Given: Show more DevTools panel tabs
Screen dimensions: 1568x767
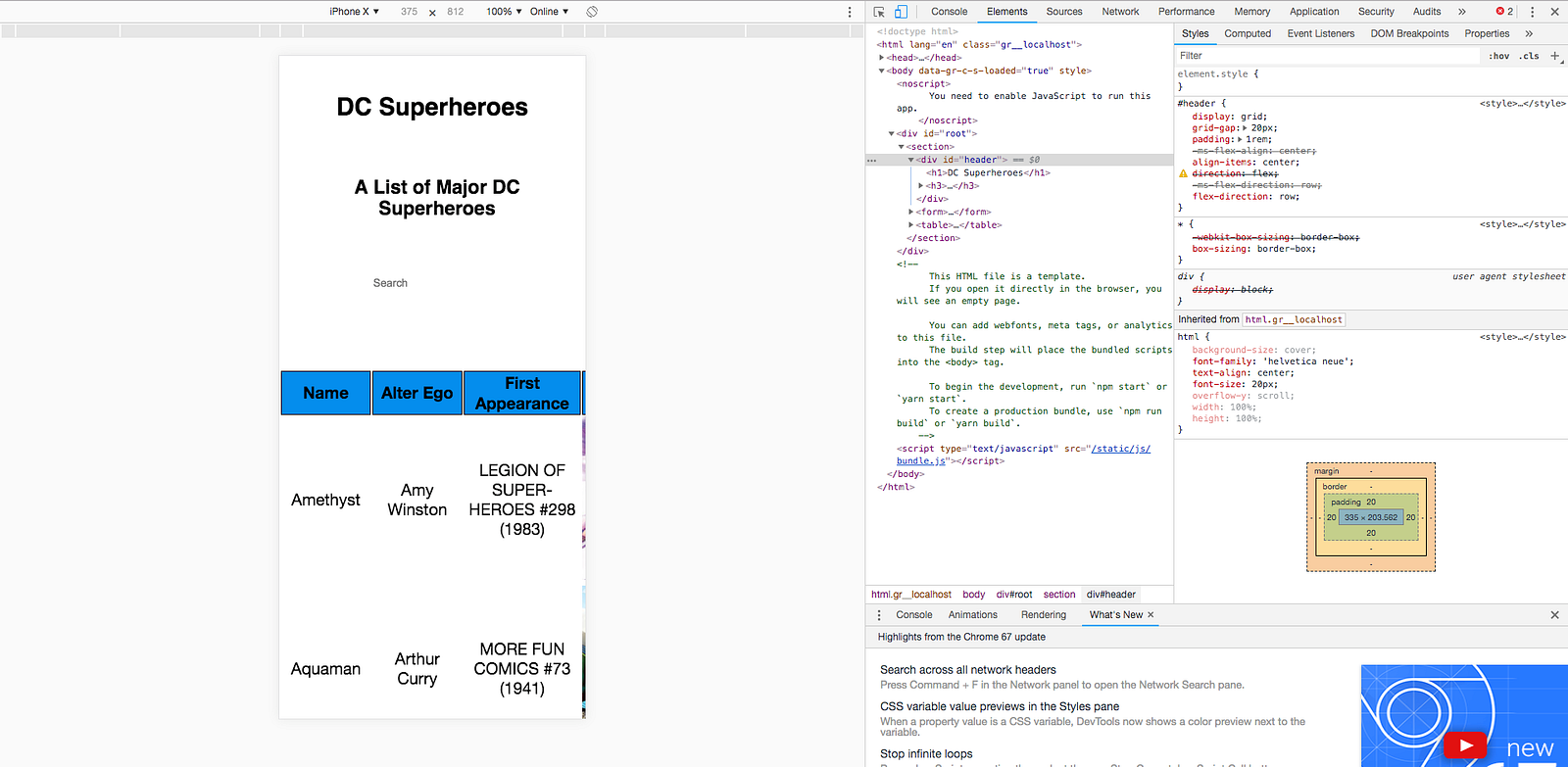Looking at the screenshot, I should (1462, 12).
